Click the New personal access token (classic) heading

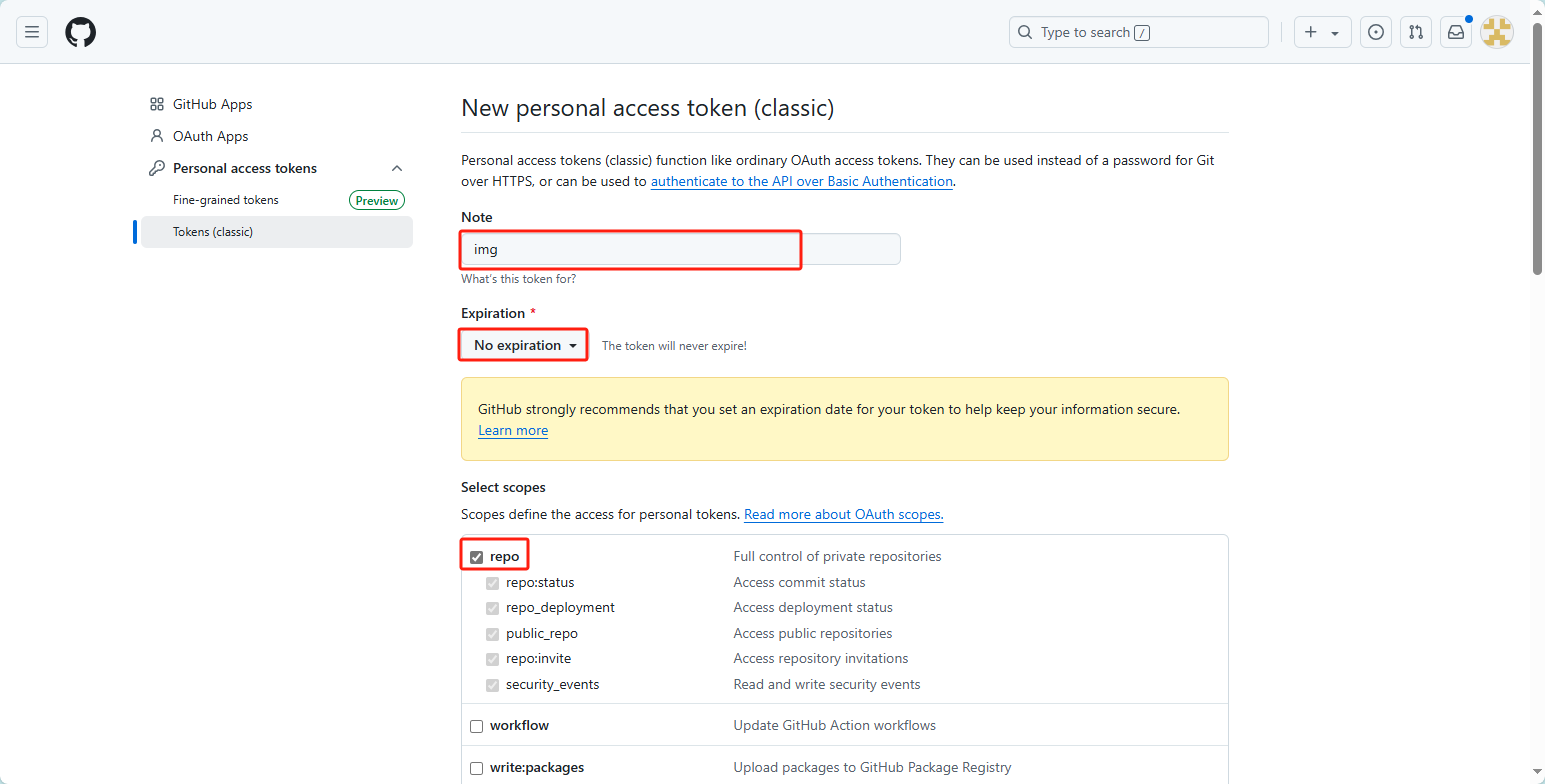648,108
